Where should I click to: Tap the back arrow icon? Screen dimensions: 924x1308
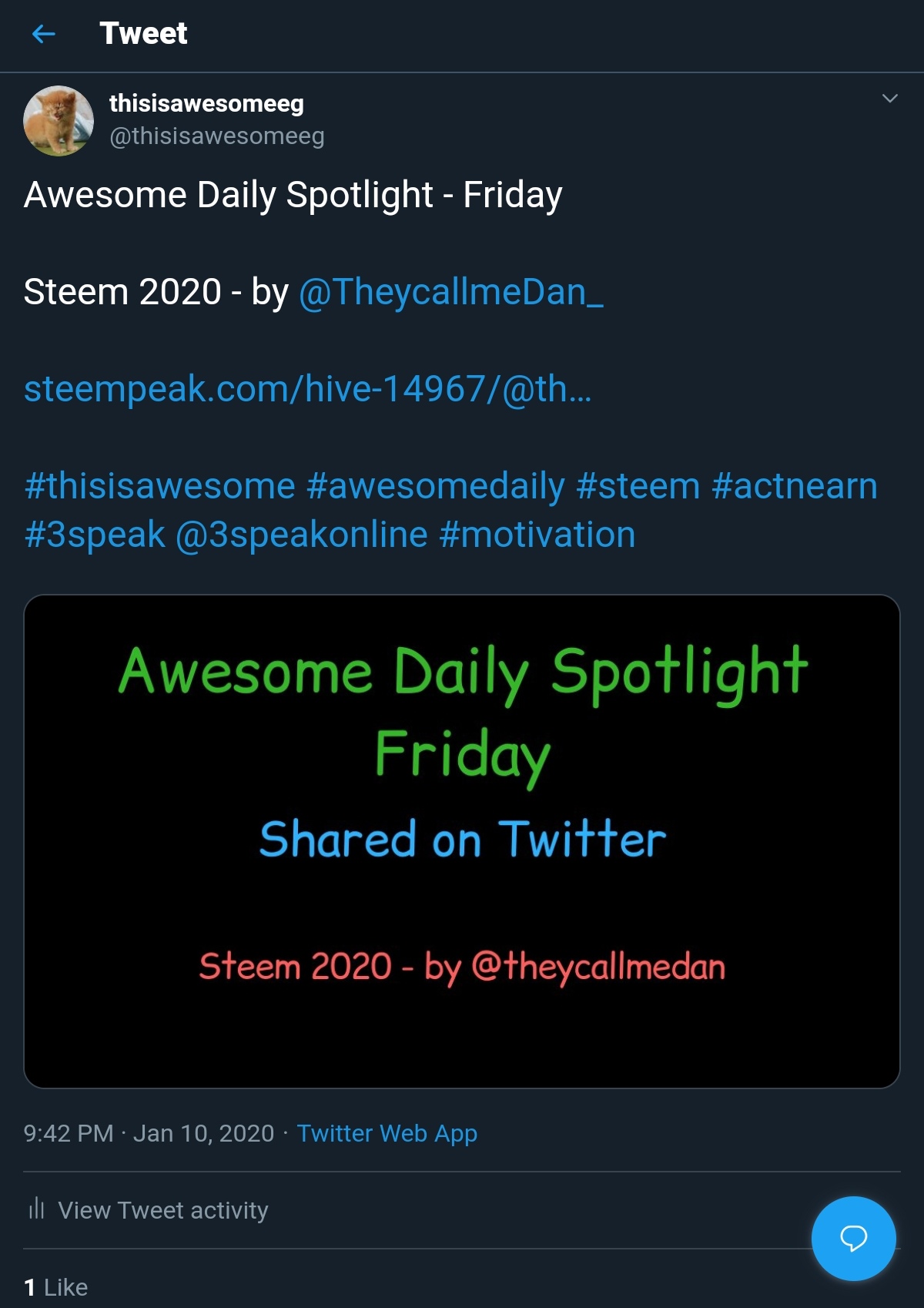click(44, 34)
